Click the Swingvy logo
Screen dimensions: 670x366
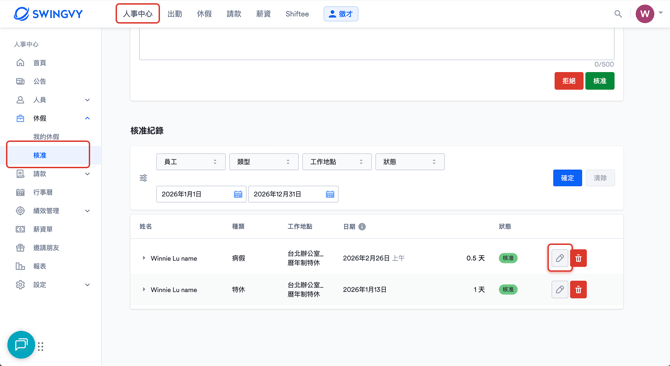[x=48, y=14]
